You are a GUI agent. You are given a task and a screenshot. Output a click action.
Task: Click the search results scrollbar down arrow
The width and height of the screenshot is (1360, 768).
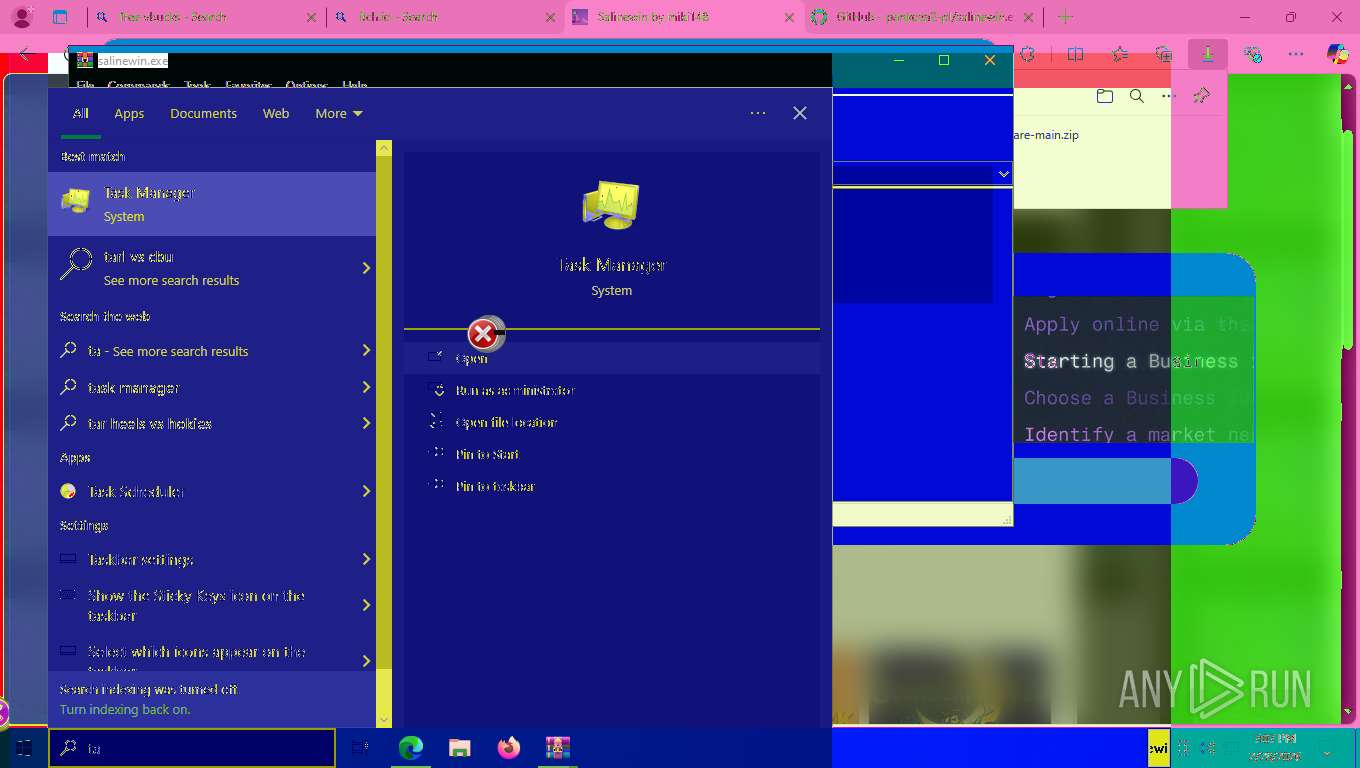(383, 720)
